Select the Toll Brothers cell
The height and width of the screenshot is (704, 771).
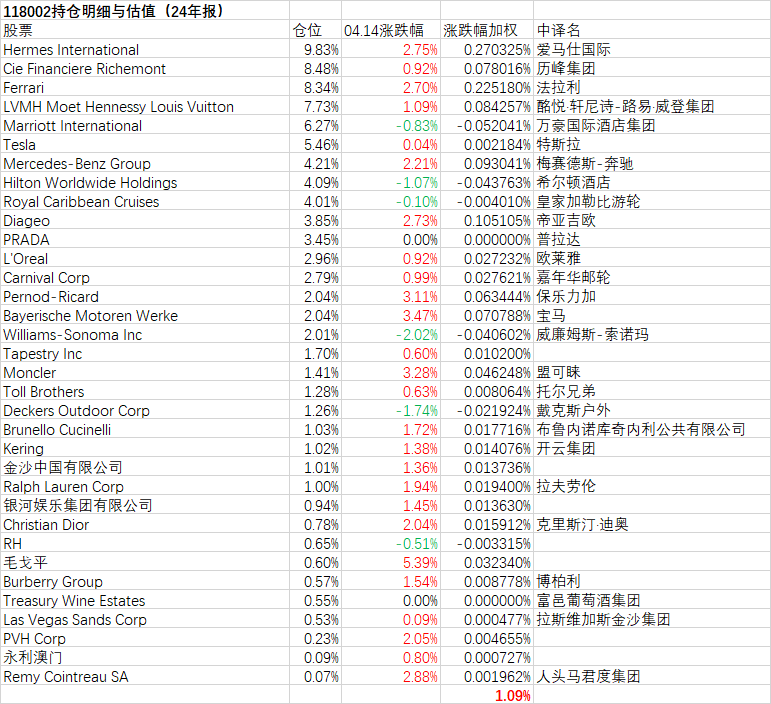tap(145, 391)
